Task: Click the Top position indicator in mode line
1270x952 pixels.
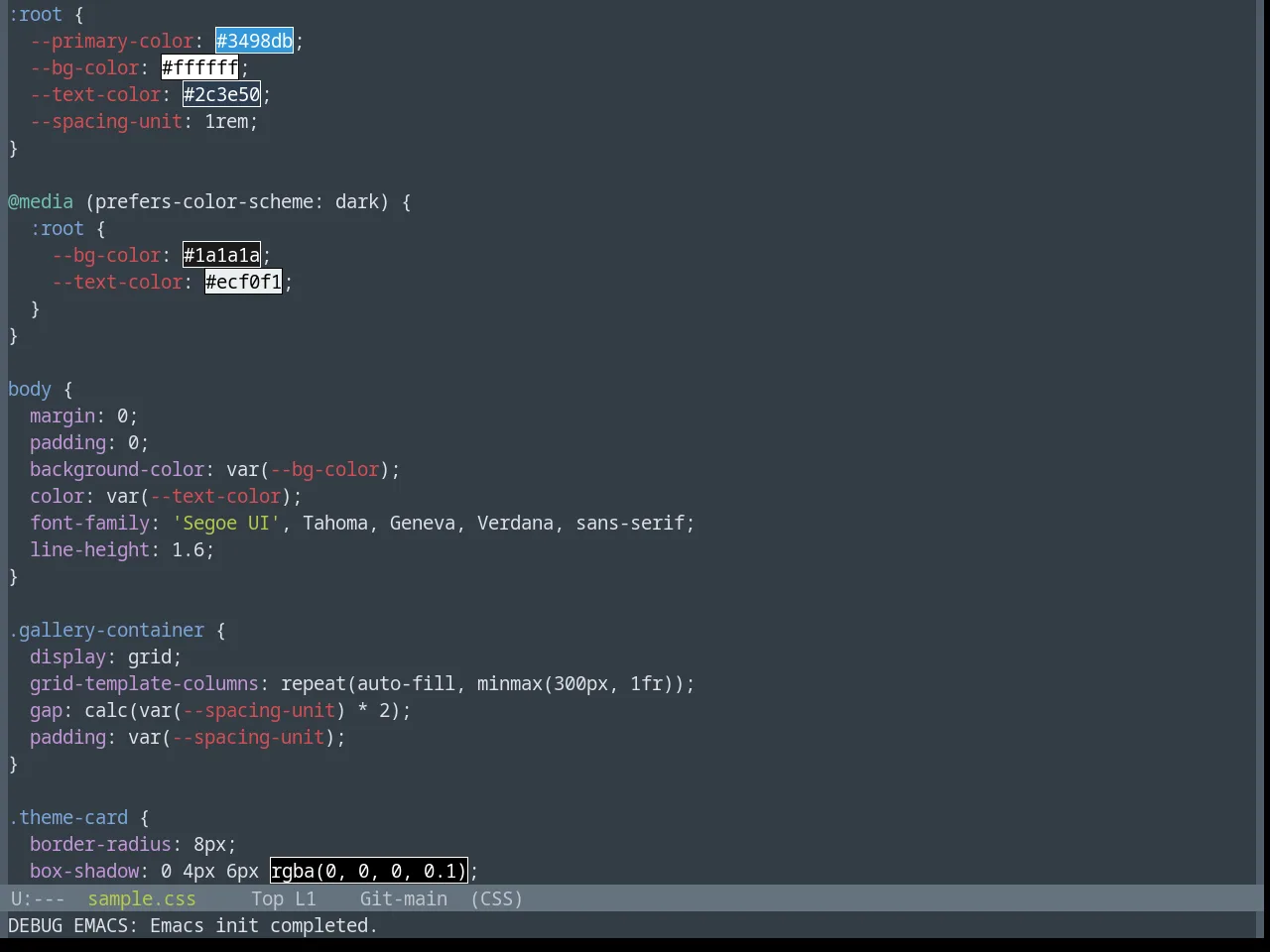Action: tap(267, 898)
